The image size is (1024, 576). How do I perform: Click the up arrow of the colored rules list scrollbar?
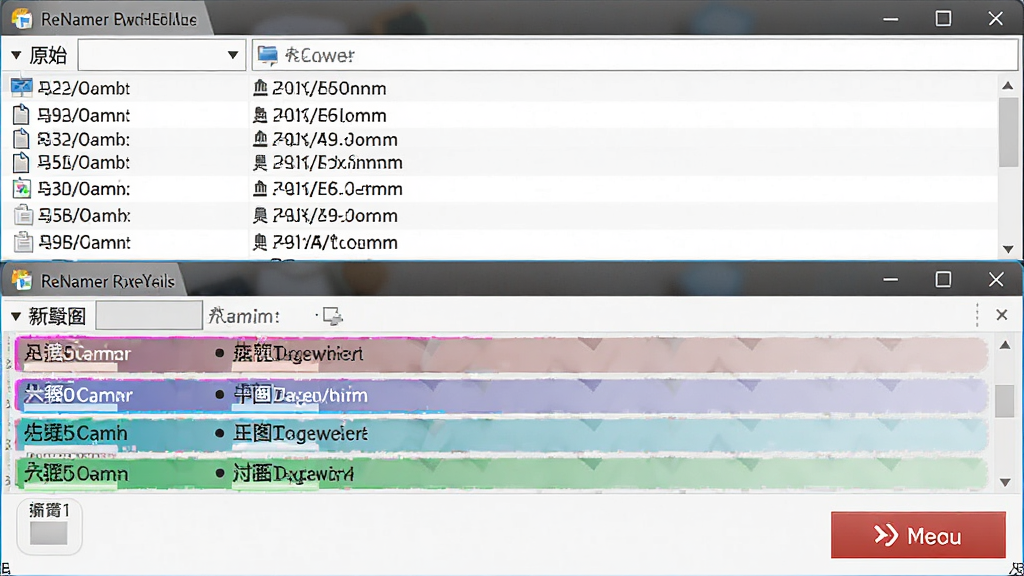[x=1005, y=345]
